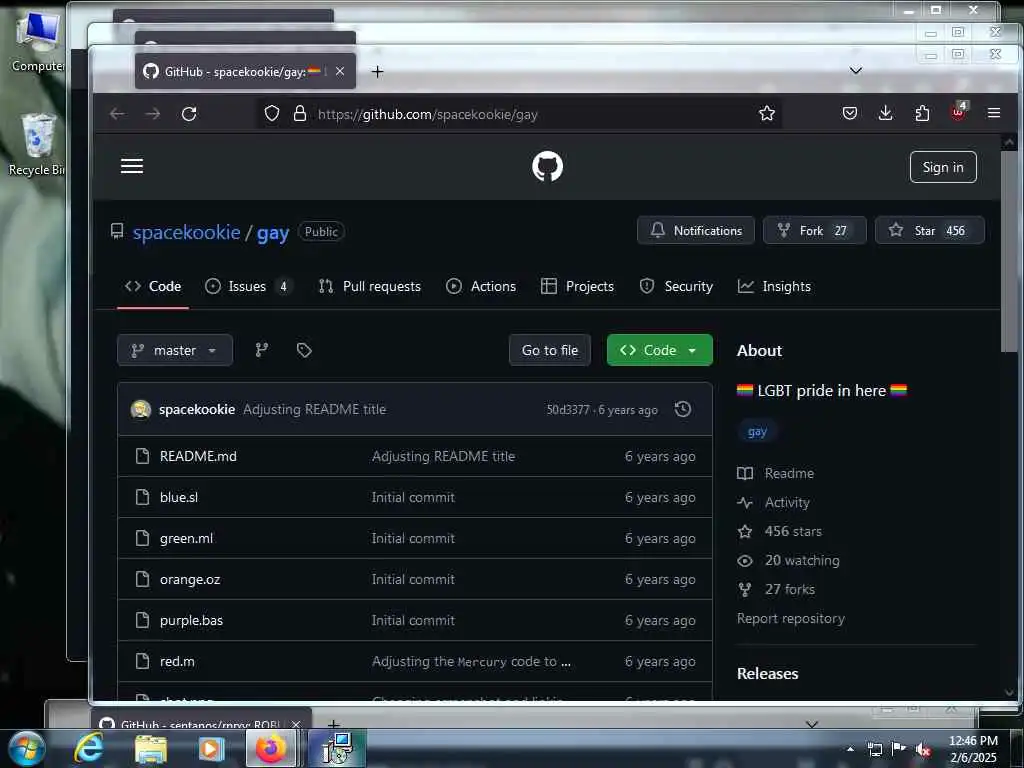Open a new tab with plus button
1024x768 pixels.
pyautogui.click(x=377, y=71)
